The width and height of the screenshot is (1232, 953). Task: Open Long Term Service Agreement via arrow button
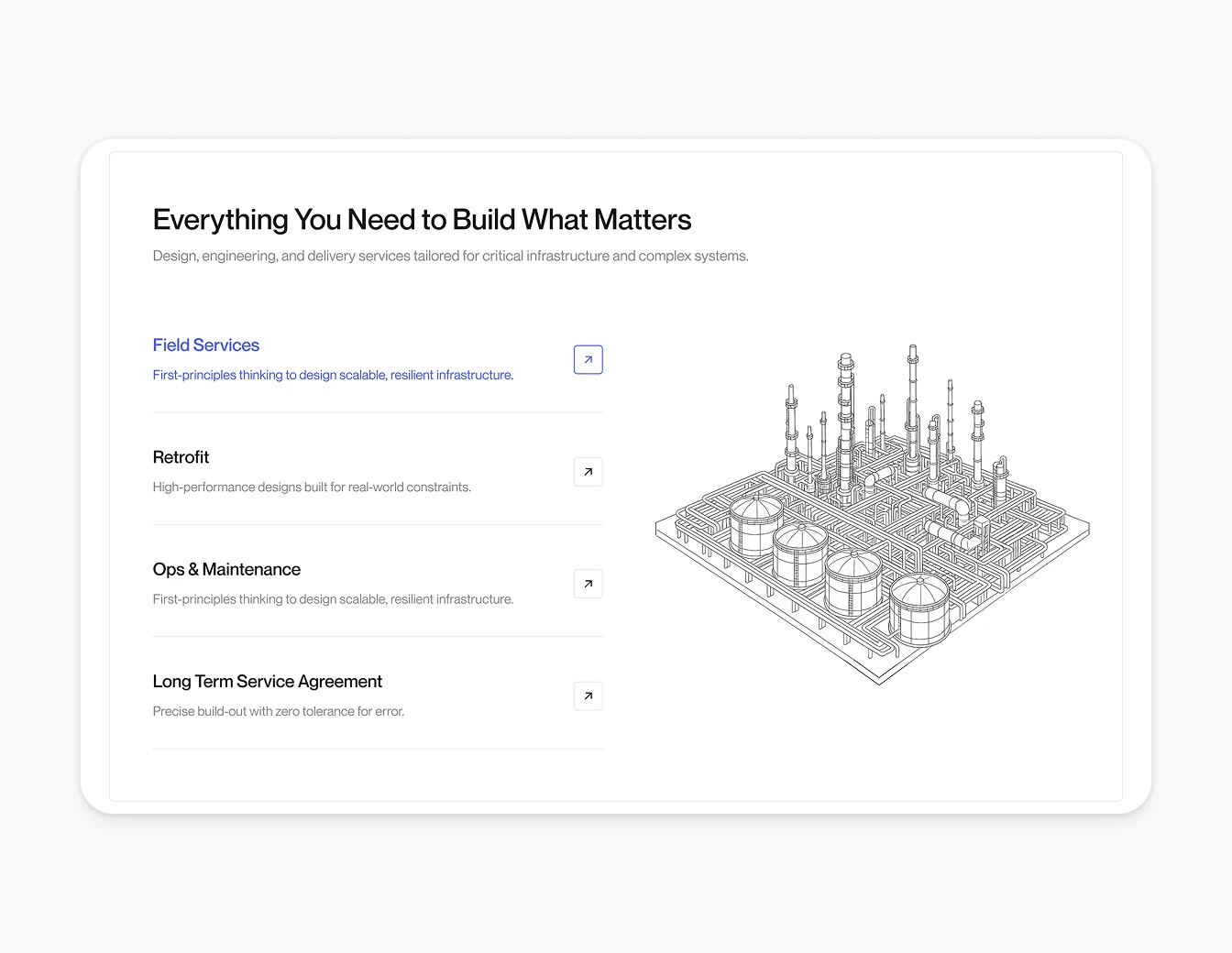pyautogui.click(x=588, y=696)
